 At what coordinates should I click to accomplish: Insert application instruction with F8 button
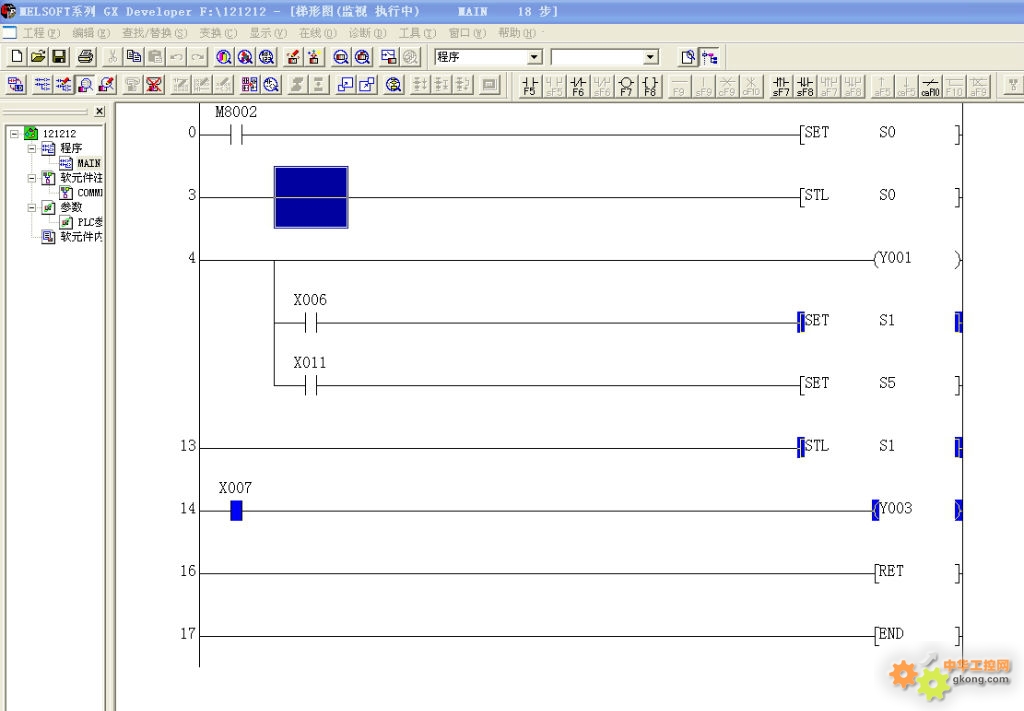click(650, 86)
